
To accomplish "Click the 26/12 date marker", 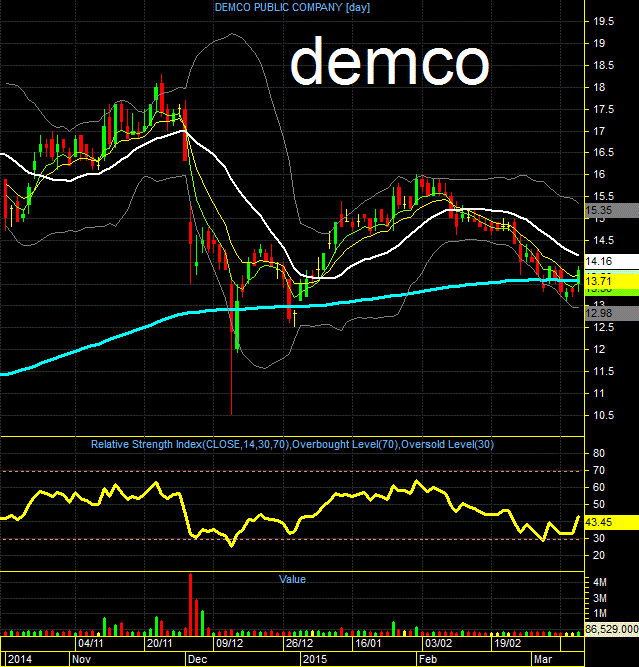I will coord(299,643).
